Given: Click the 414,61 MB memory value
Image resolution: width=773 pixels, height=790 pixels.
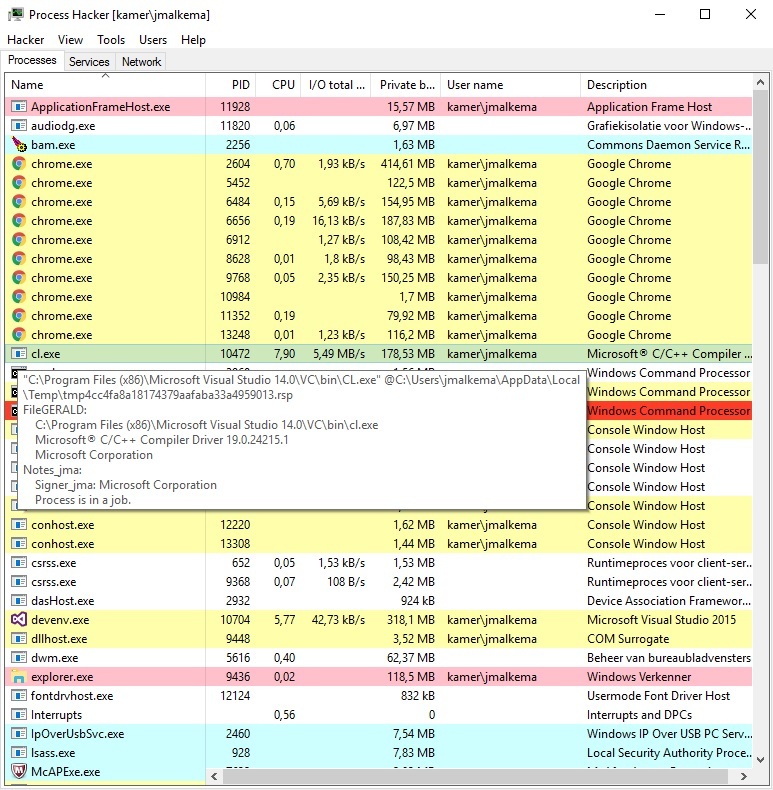Looking at the screenshot, I should pos(408,164).
